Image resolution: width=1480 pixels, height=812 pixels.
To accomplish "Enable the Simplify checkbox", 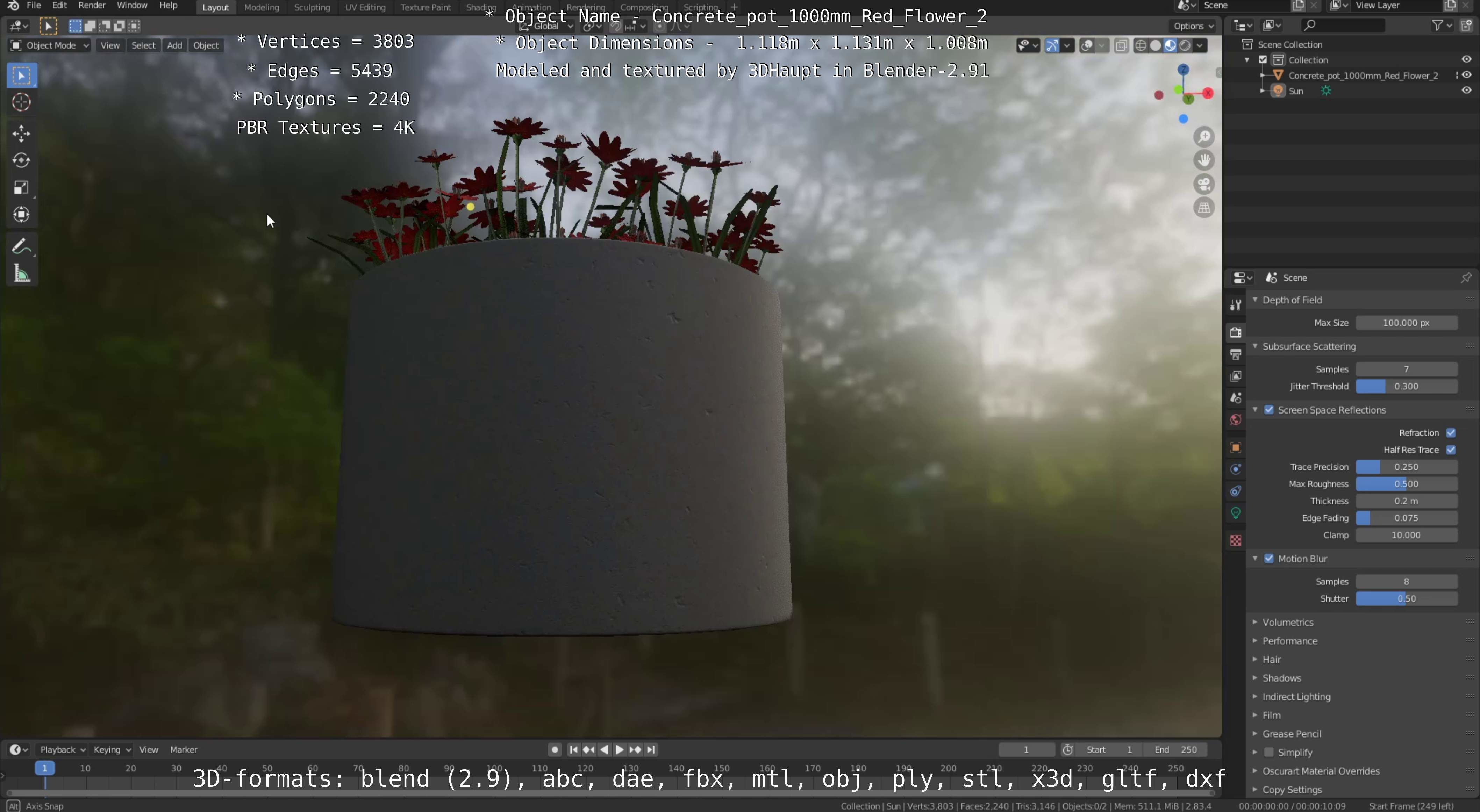I will (1269, 752).
